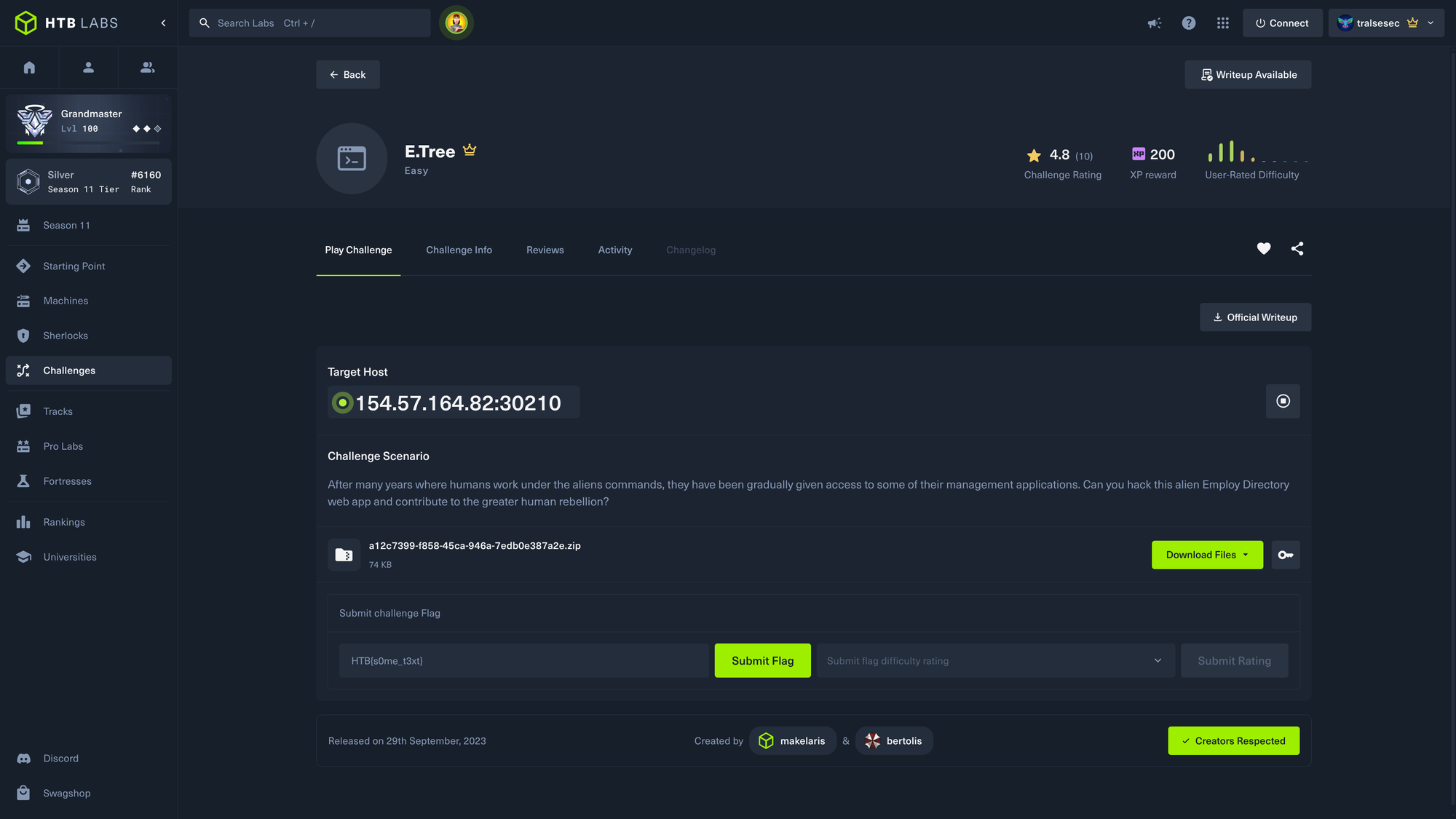The width and height of the screenshot is (1456, 819).
Task: Open the announcements megaphone icon
Action: [x=1155, y=23]
